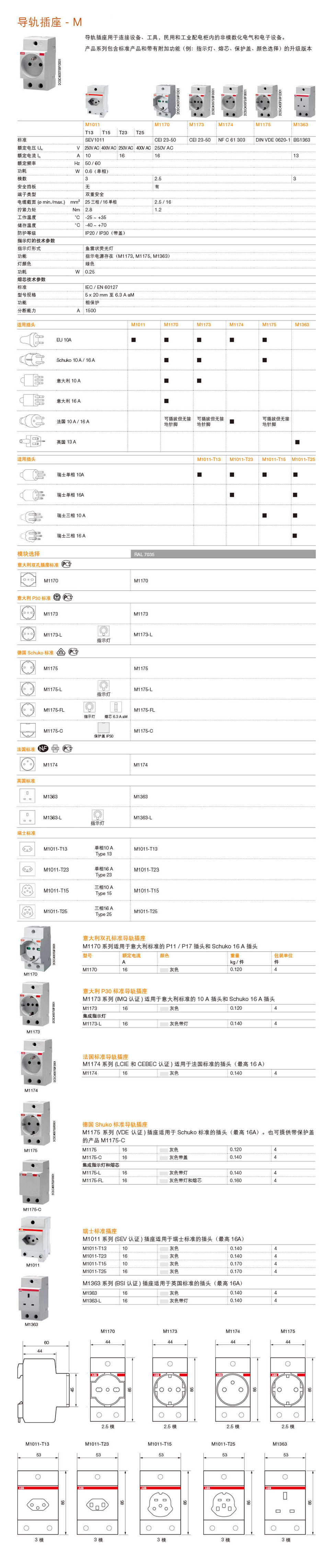The width and height of the screenshot is (333, 1568).
Task: Click the French 10 A / 16 A plug icon
Action: pos(32,421)
